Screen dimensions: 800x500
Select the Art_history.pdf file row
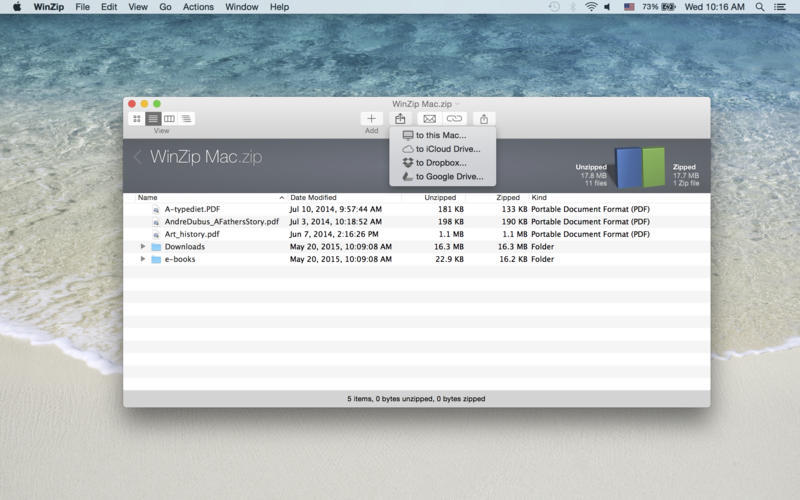191,234
